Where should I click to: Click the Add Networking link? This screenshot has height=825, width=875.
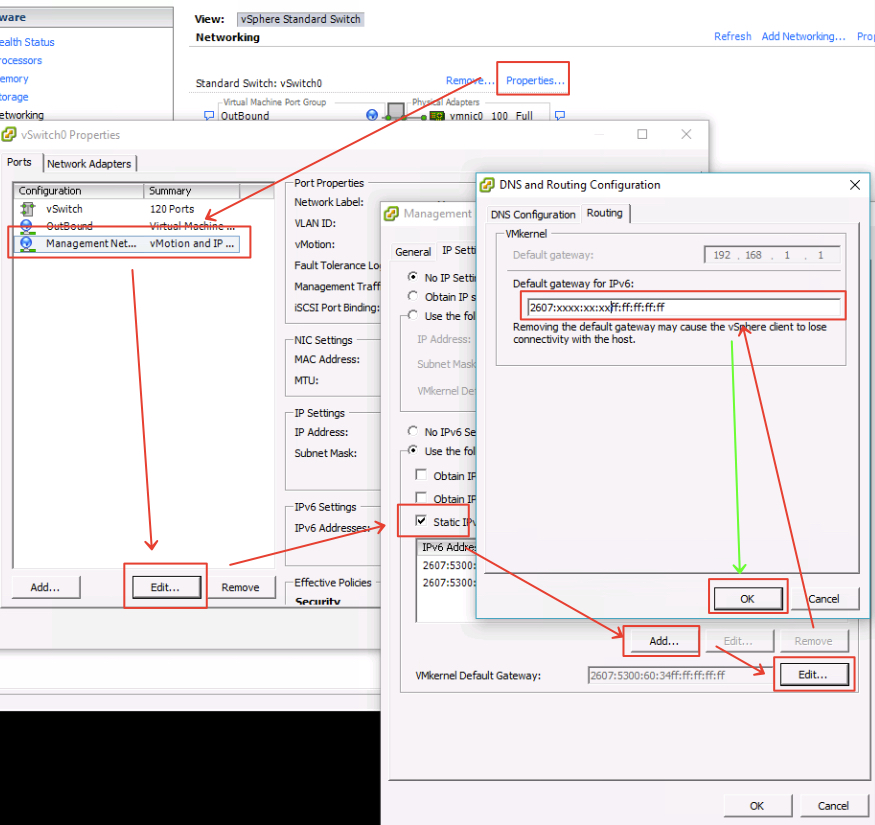[803, 37]
